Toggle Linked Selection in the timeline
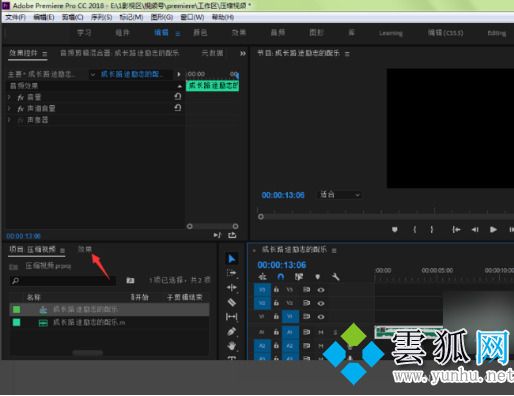 pos(299,277)
